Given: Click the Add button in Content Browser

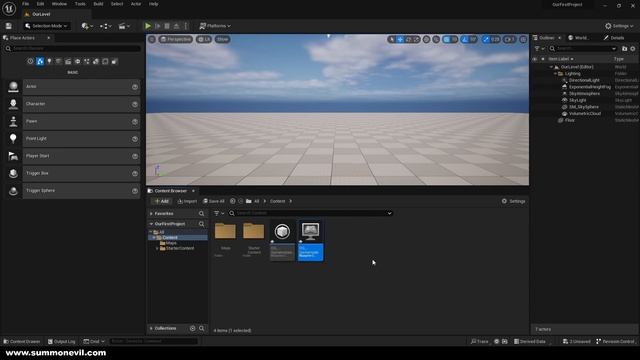Looking at the screenshot, I should (161, 201).
